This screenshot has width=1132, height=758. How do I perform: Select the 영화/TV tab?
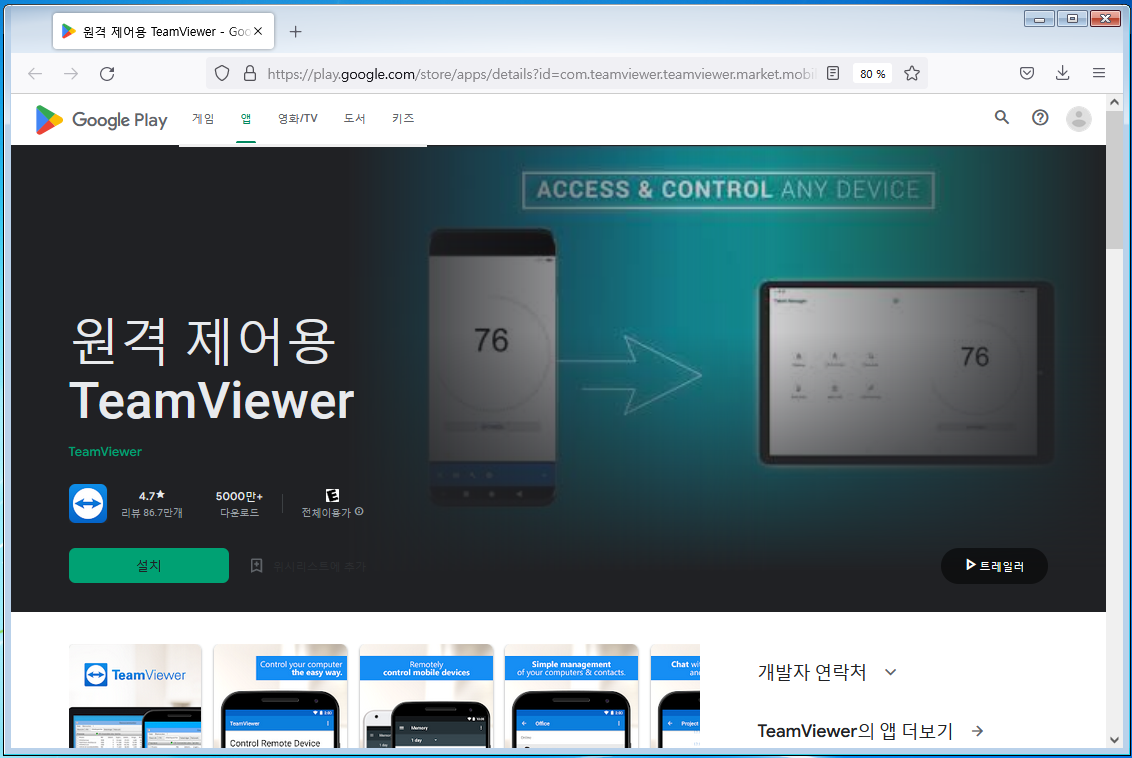297,118
